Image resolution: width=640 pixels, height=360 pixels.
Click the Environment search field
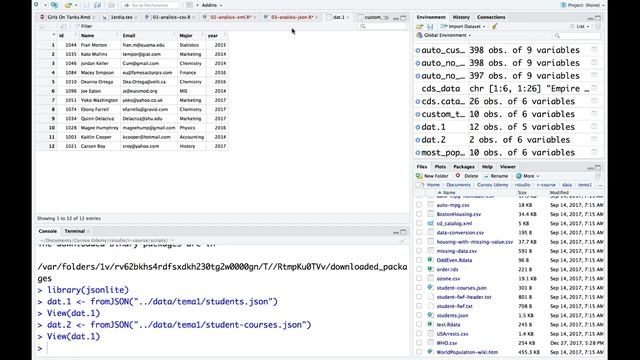tap(577, 36)
